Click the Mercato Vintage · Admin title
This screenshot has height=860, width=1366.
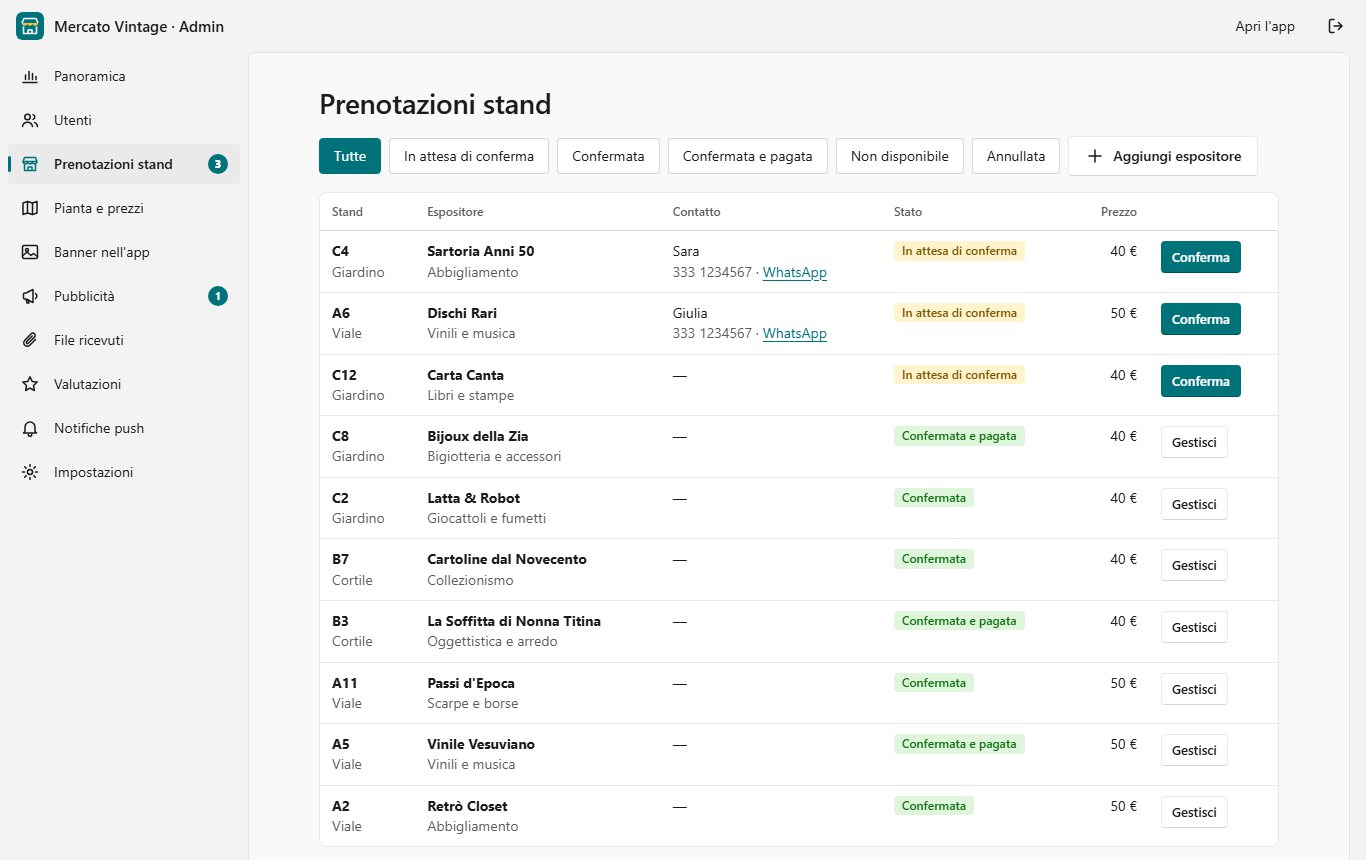point(139,27)
